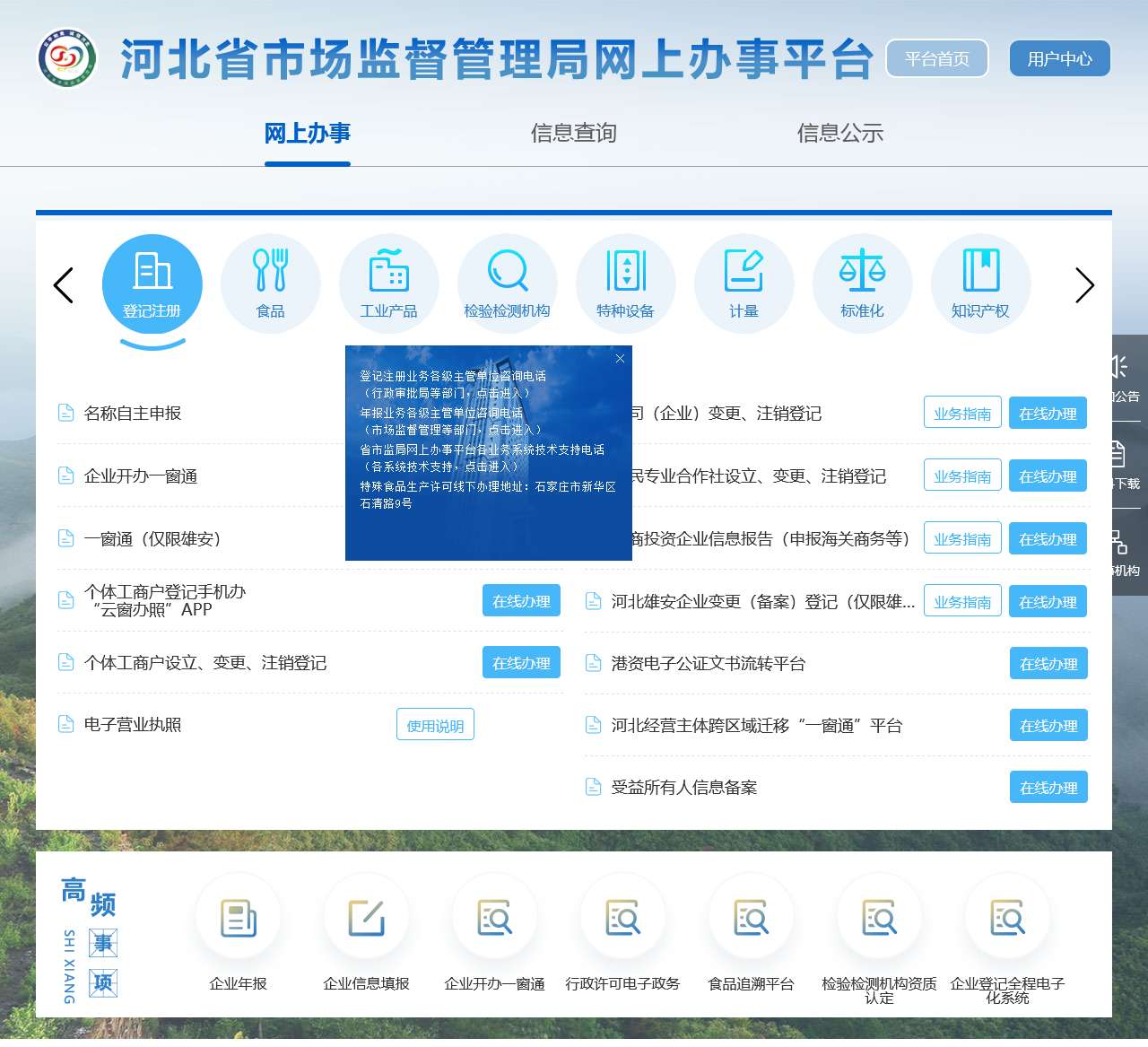Choose the 计量 category icon
The image size is (1148, 1047).
(744, 284)
